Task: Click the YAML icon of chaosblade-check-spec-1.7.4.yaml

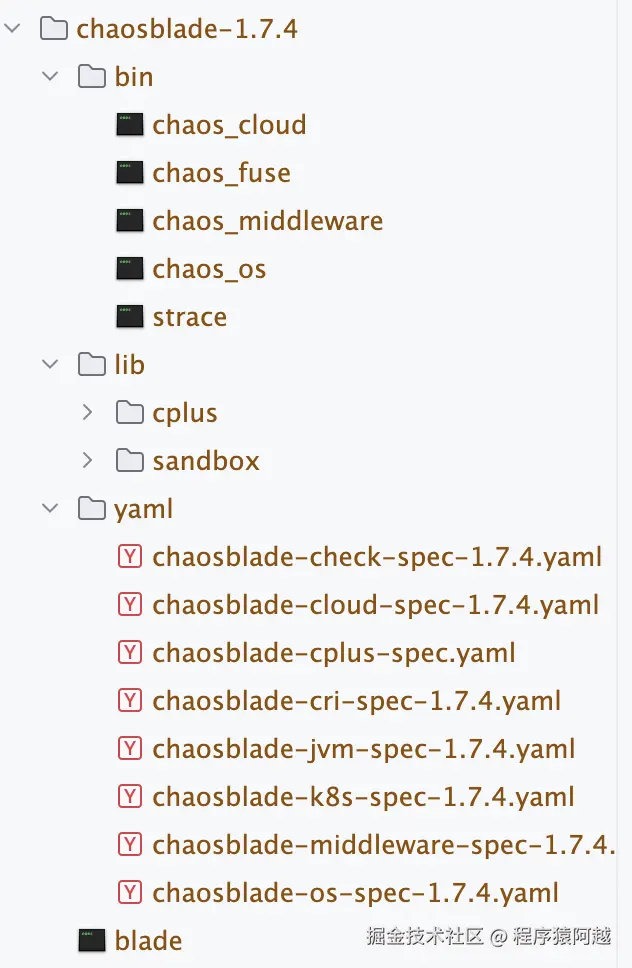Action: pos(130,557)
